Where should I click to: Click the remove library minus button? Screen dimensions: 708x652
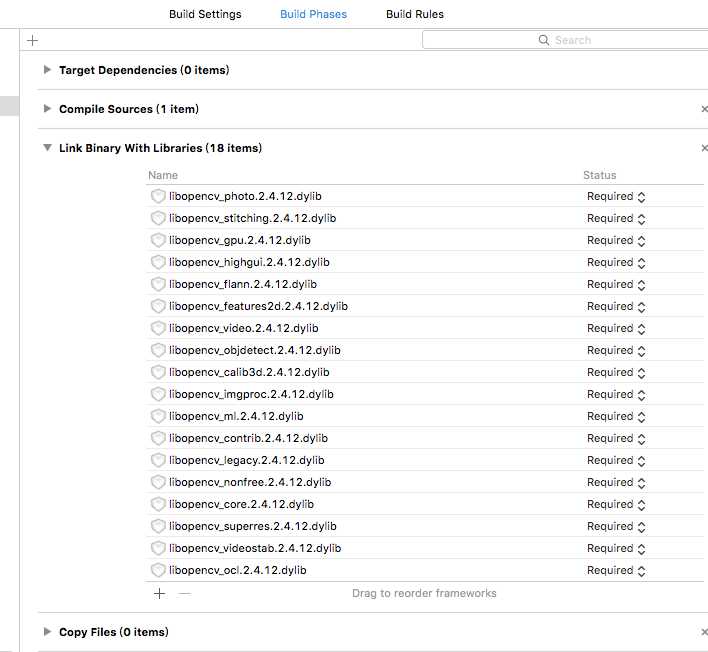tap(184, 593)
